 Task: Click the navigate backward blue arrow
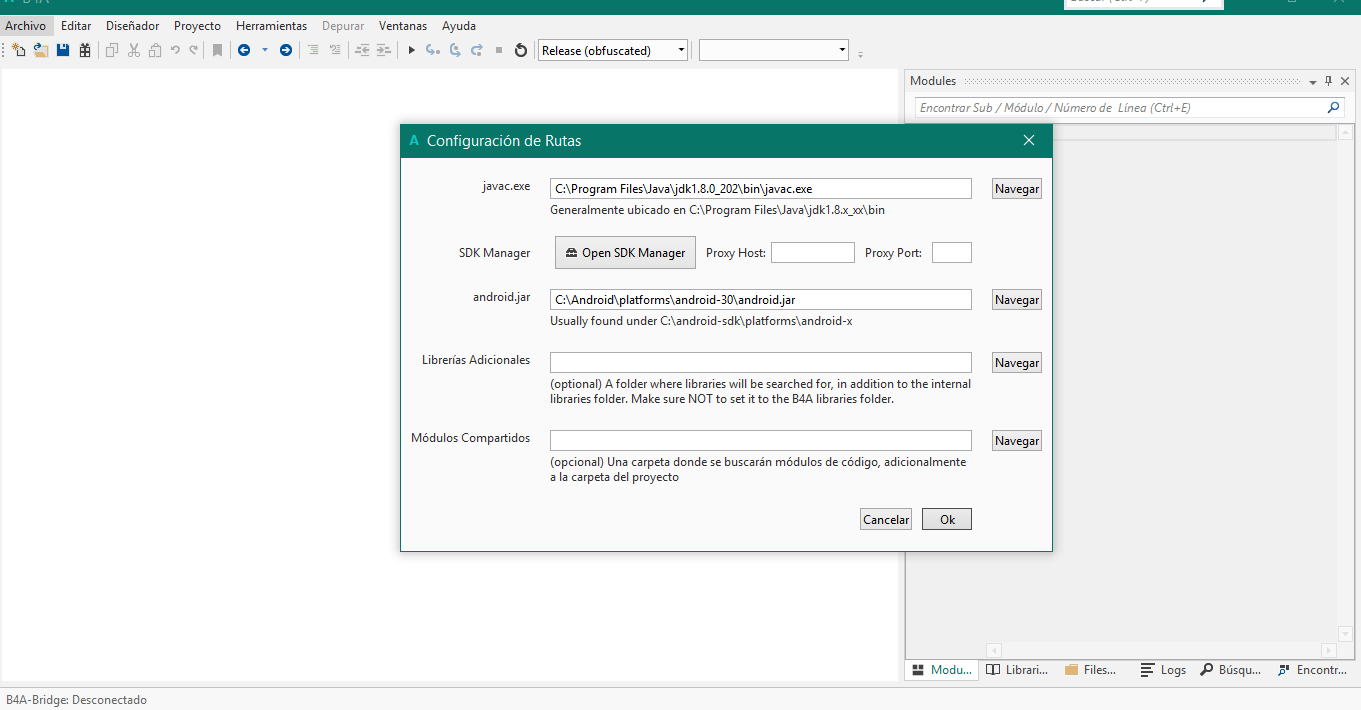click(244, 50)
